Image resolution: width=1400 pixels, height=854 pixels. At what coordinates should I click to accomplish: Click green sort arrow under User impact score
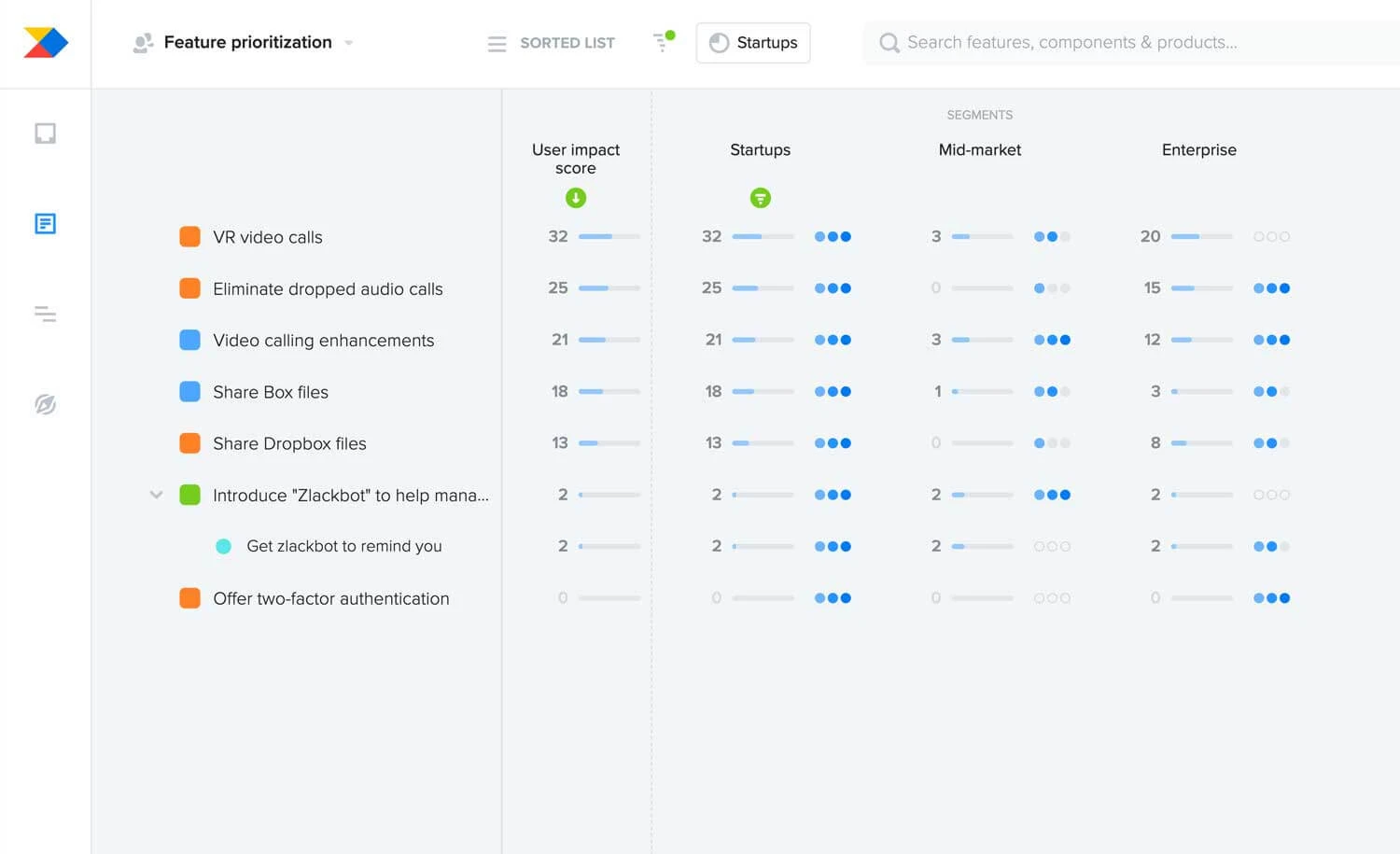[x=576, y=198]
